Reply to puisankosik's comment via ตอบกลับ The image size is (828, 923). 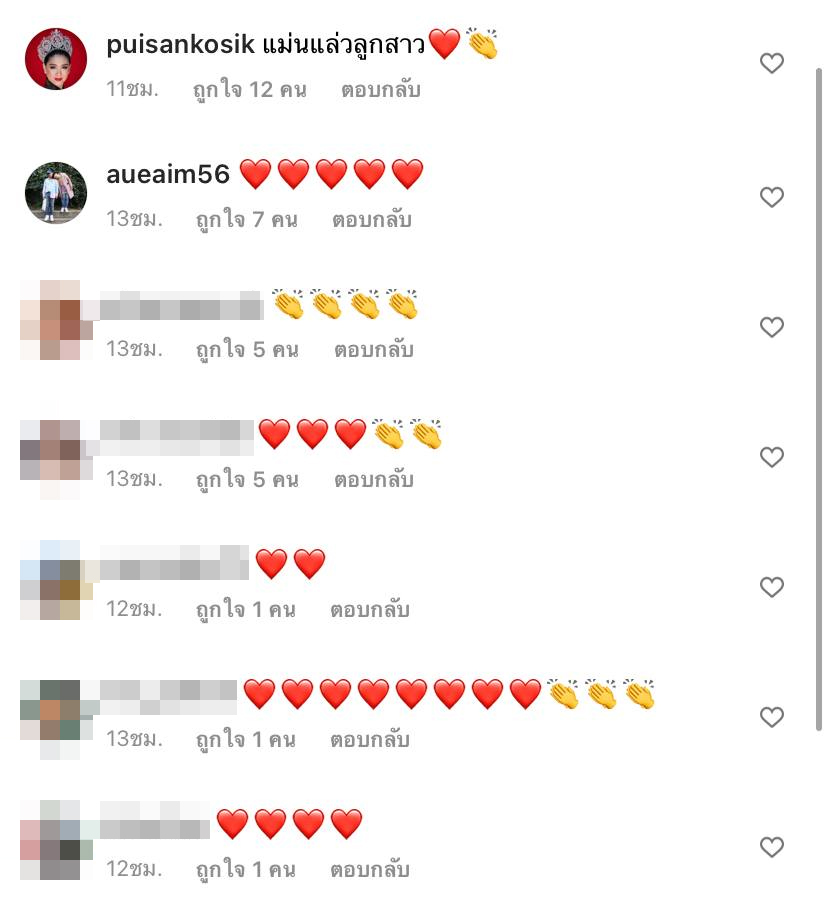[x=381, y=89]
